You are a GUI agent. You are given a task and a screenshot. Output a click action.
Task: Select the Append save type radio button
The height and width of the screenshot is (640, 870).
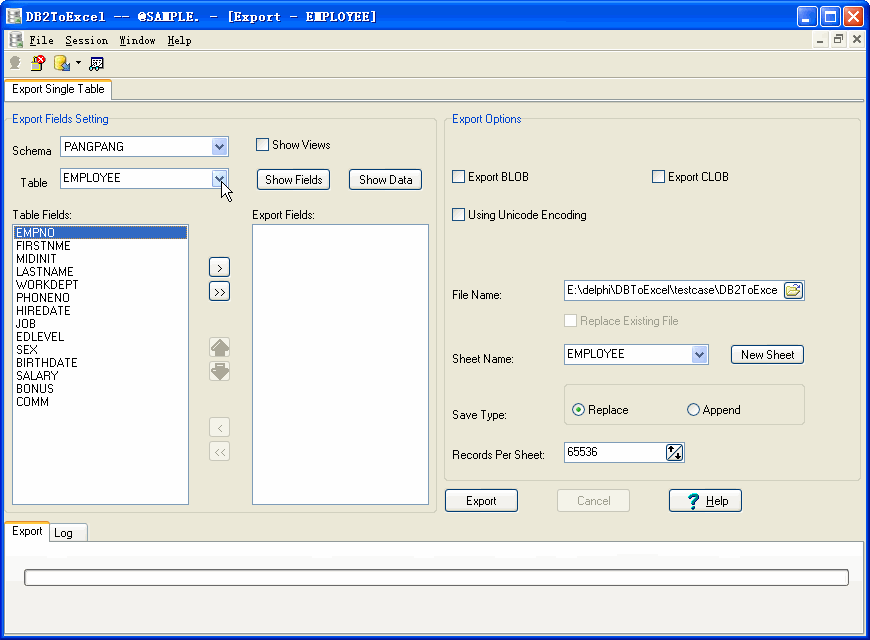tap(693, 410)
